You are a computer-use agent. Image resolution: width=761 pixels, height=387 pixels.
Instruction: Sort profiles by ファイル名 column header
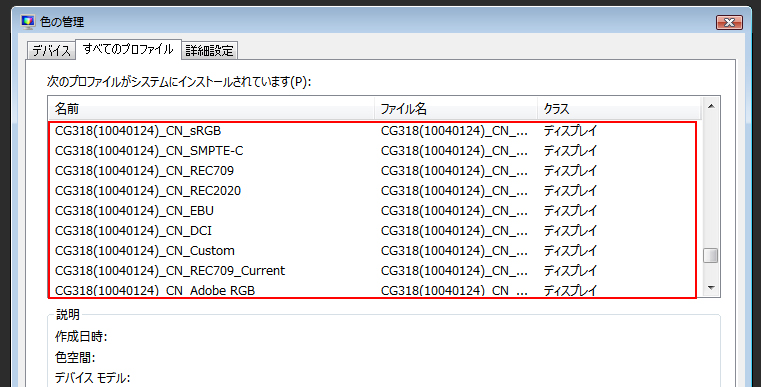coord(456,109)
